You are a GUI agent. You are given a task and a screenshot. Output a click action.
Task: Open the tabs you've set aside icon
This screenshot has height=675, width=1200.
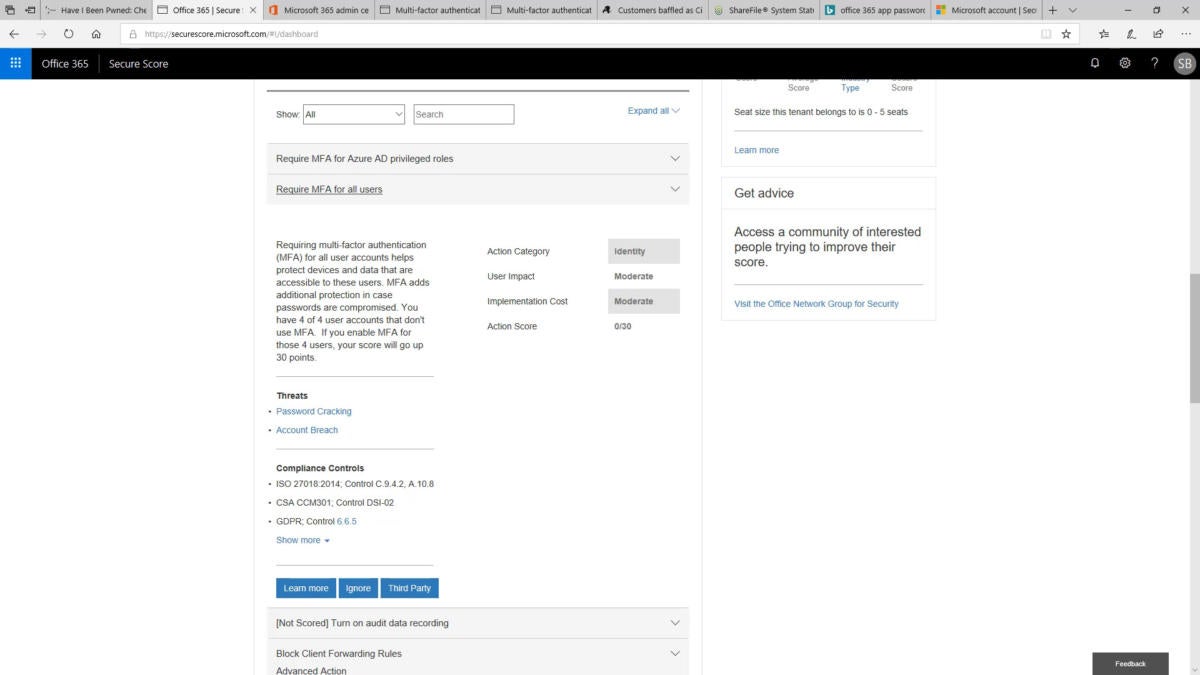click(x=9, y=10)
